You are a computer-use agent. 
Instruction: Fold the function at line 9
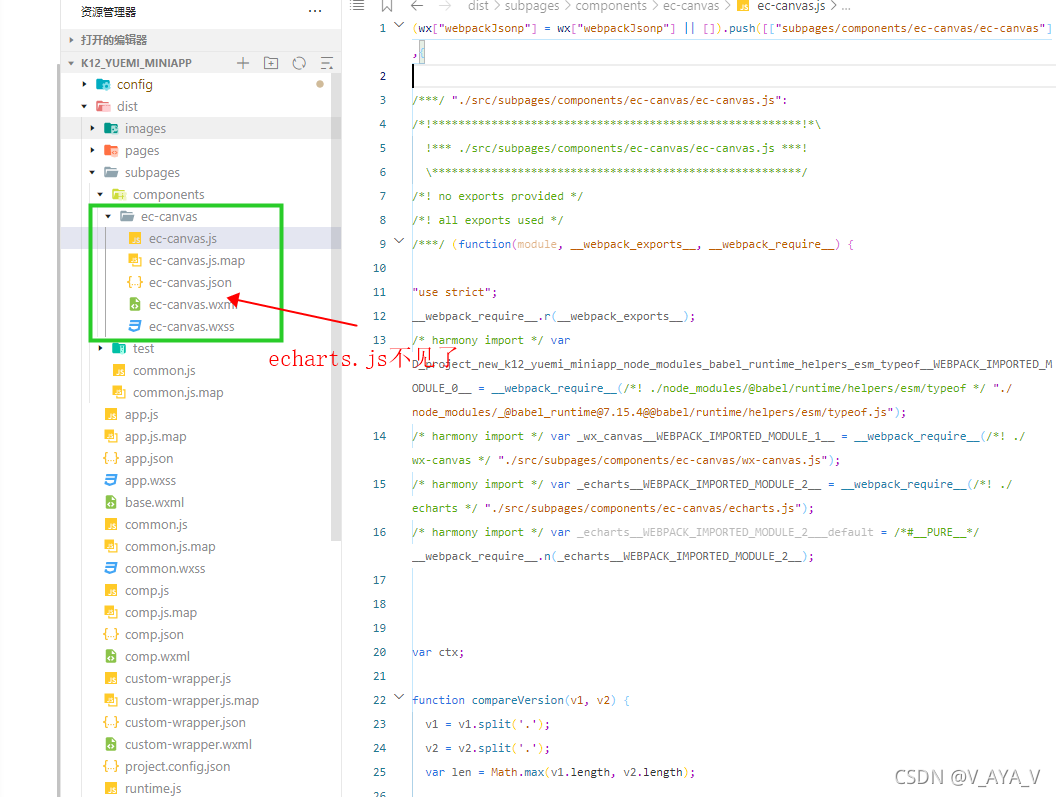click(399, 241)
